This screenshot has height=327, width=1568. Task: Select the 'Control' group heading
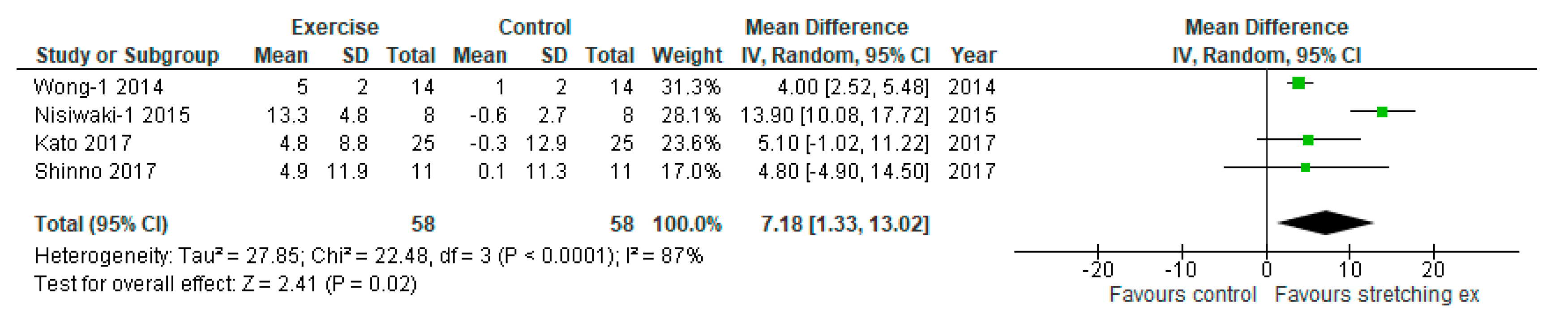534,27
